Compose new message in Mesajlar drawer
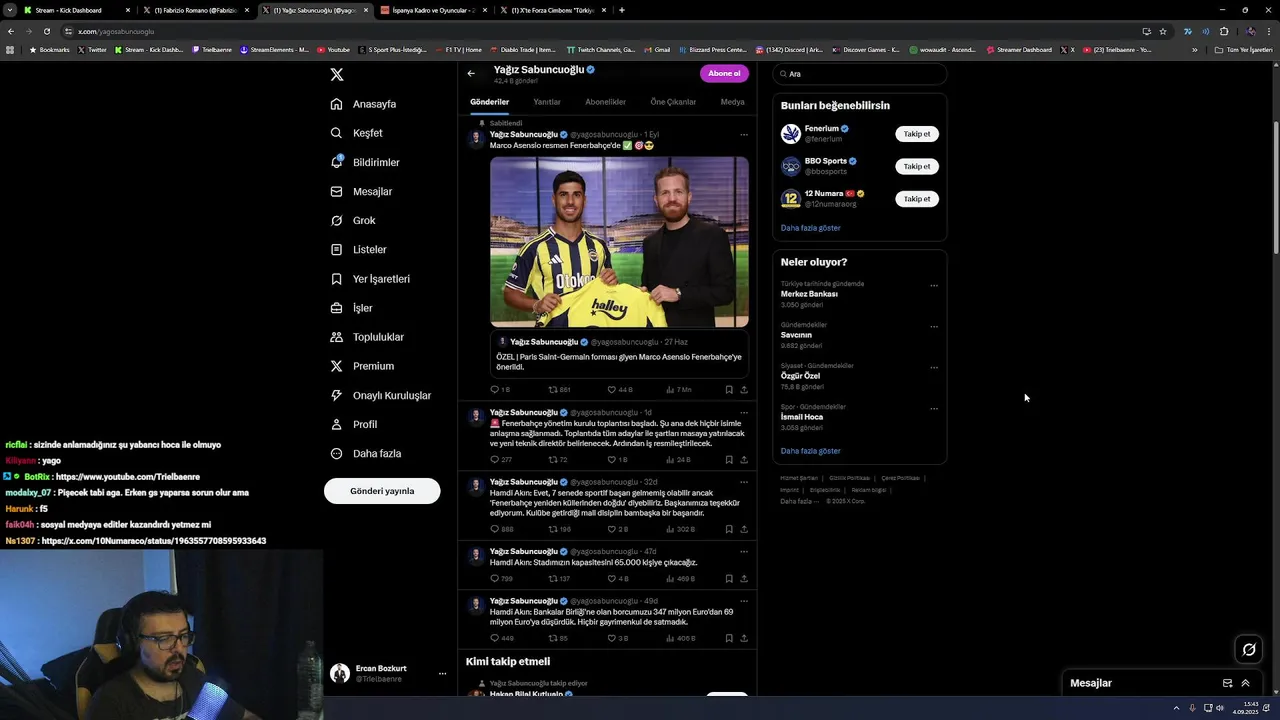 click(x=1227, y=683)
